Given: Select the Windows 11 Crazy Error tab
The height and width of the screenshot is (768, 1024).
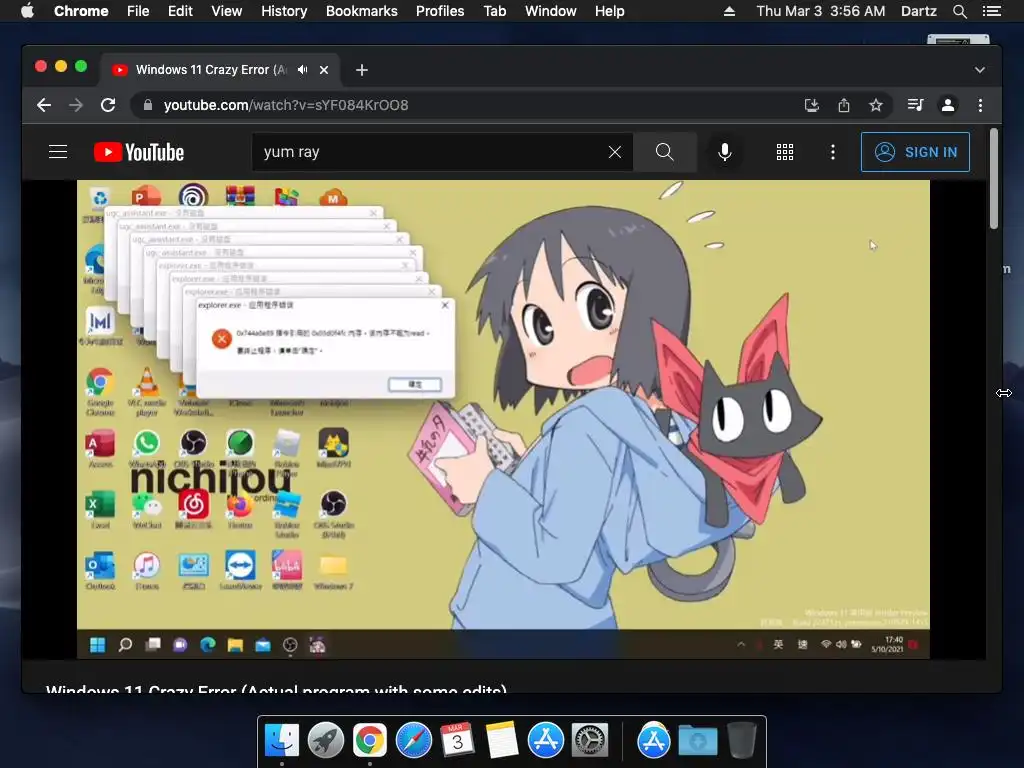Looking at the screenshot, I should click(210, 70).
